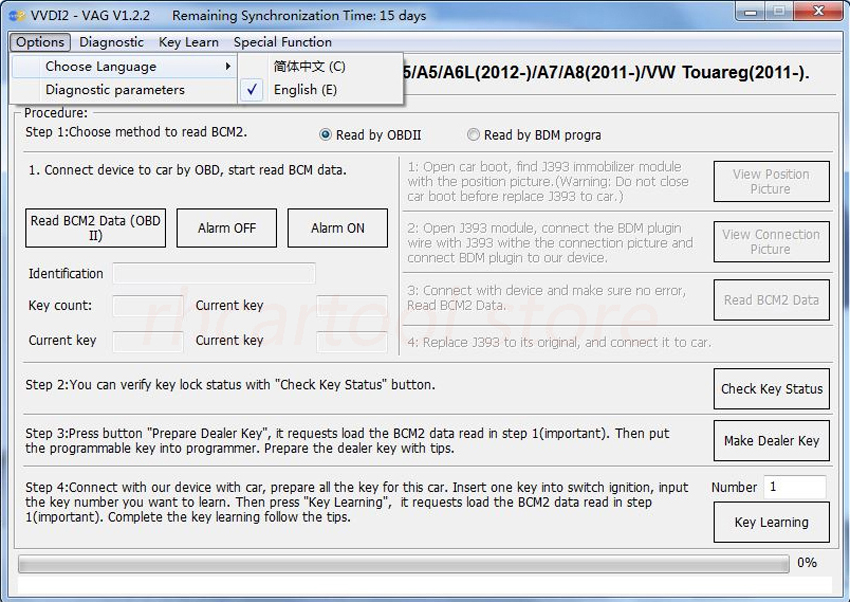Viewport: 850px width, 602px height.
Task: Open the Options menu
Action: [40, 42]
